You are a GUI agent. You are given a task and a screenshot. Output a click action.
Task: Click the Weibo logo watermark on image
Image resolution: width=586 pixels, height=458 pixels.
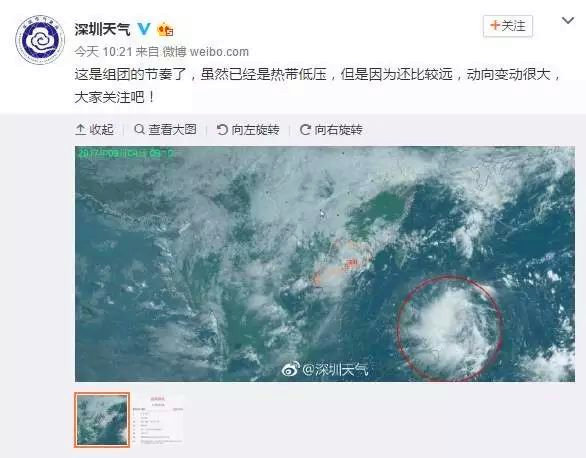coord(291,369)
